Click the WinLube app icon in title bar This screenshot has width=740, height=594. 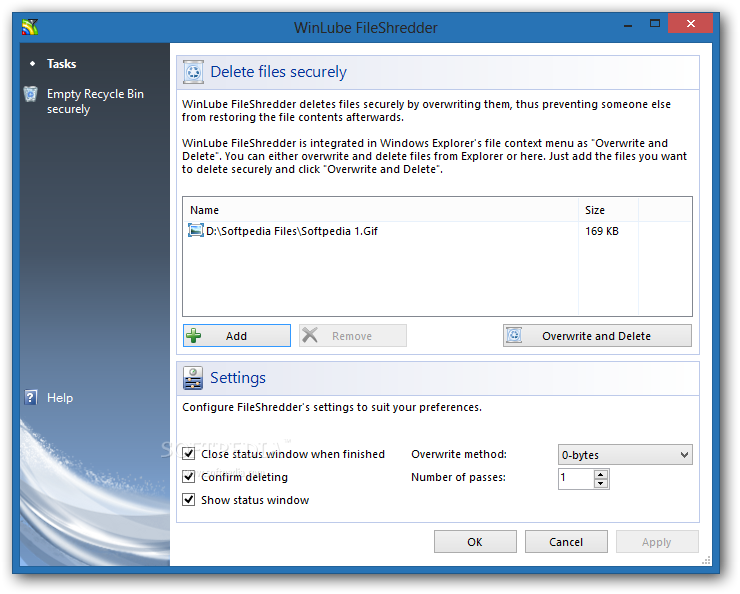tap(30, 27)
